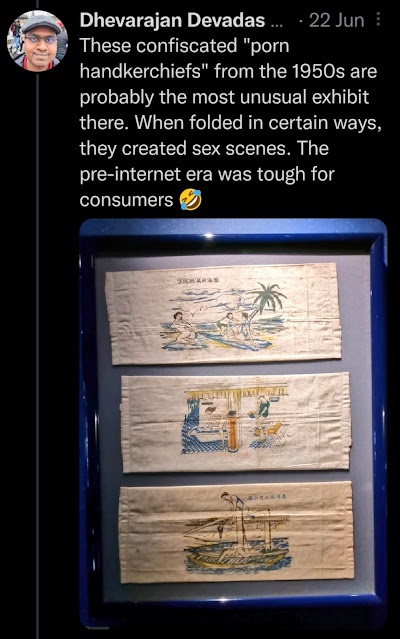The image size is (400, 639).
Task: View the bottom handkerchief with boat
Action: 236,531
